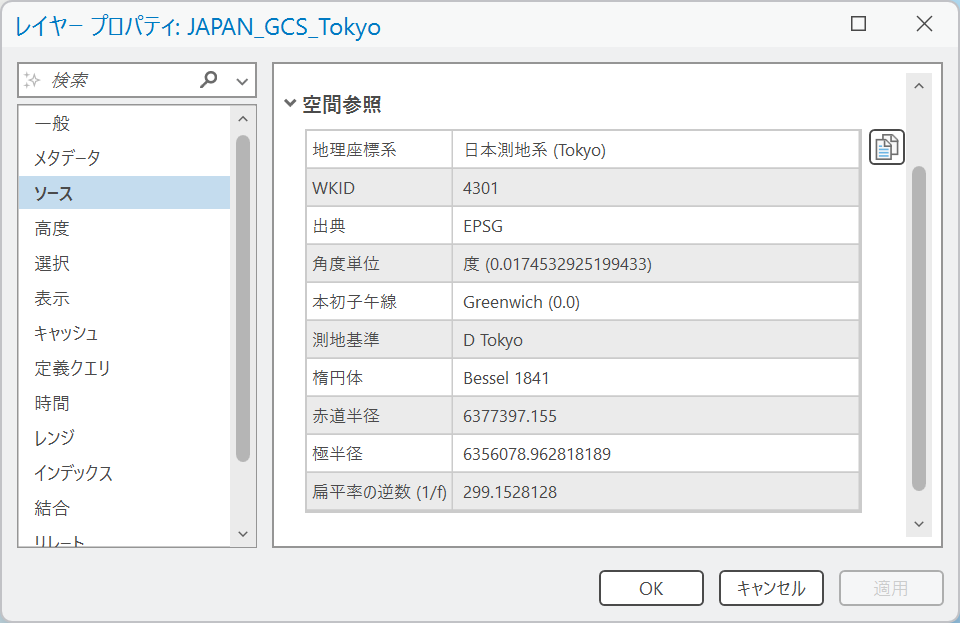Click the search magnifier icon
The height and width of the screenshot is (623, 960).
click(209, 80)
